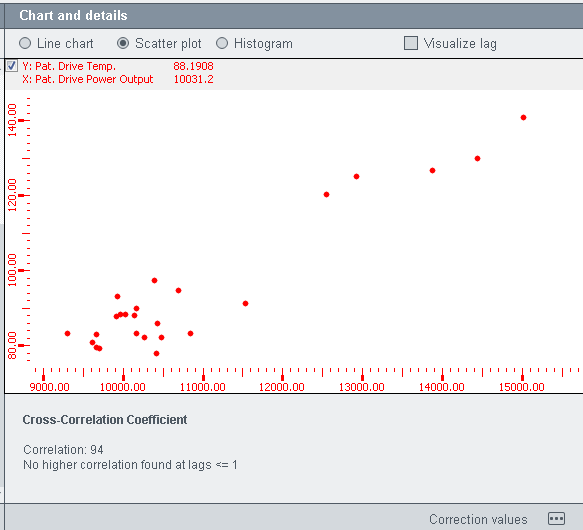Click the 12000.00 x-axis label
The image size is (583, 530).
tap(282, 387)
